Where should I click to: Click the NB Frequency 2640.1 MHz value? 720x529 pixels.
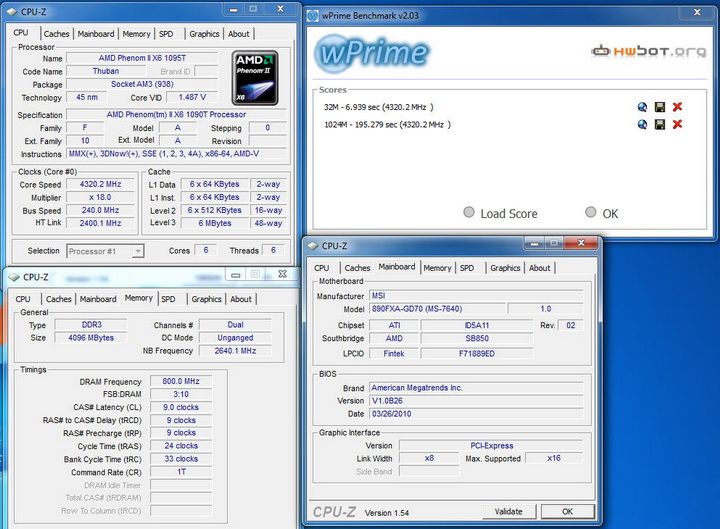pos(235,351)
